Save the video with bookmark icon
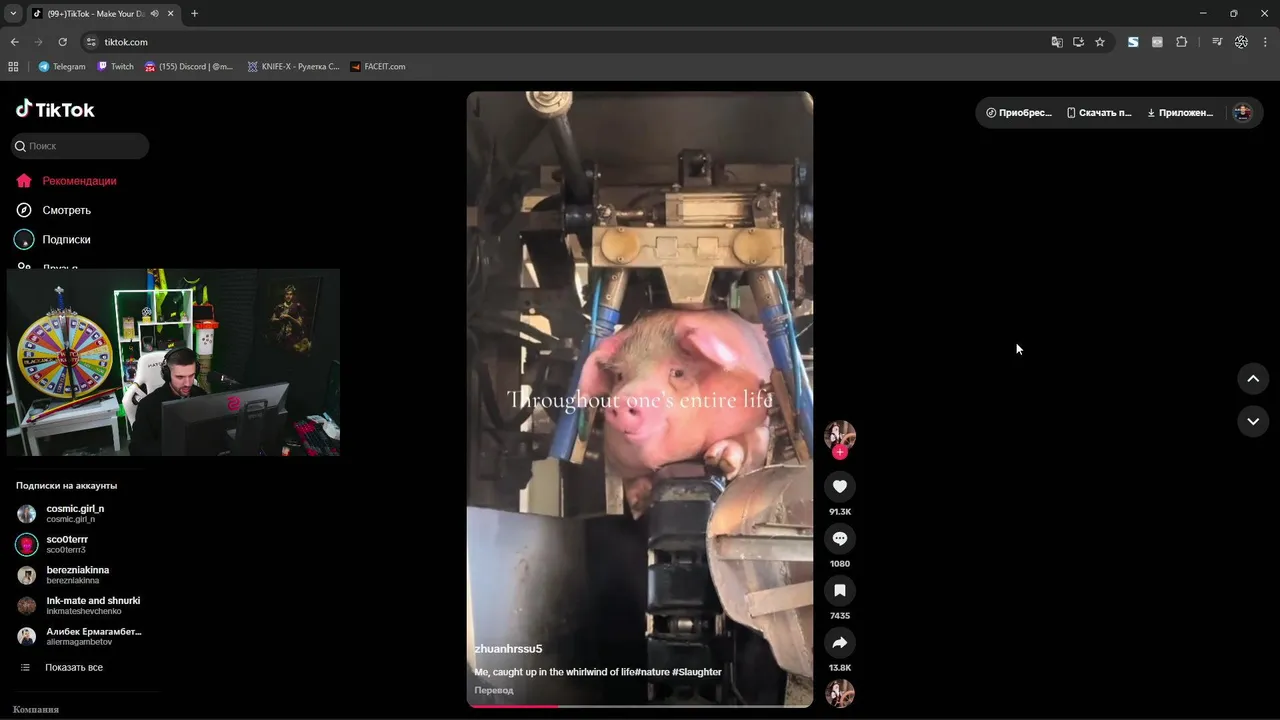Screen dimensions: 1280x720 840,591
